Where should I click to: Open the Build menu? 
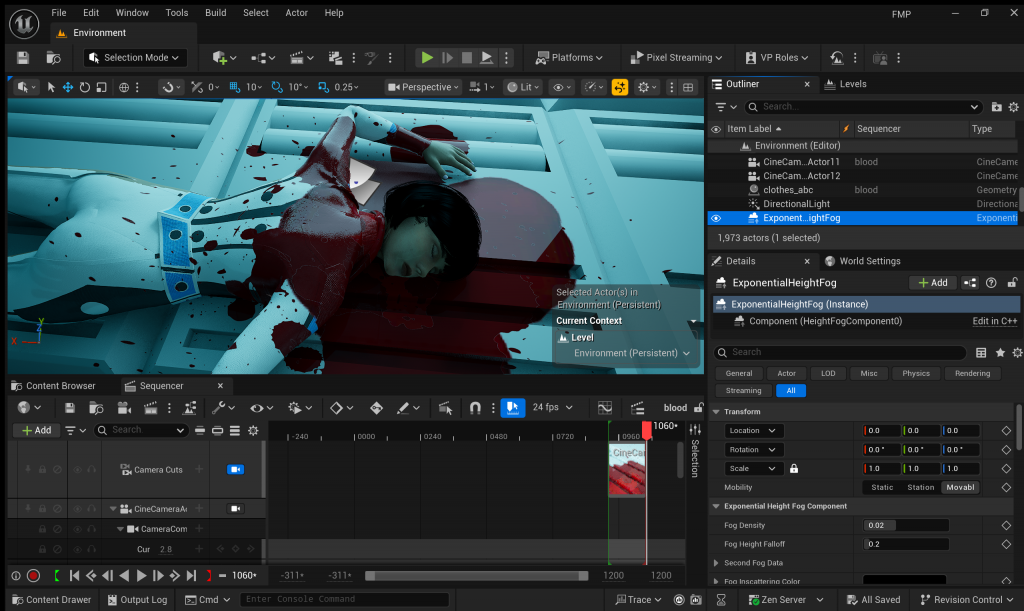215,13
